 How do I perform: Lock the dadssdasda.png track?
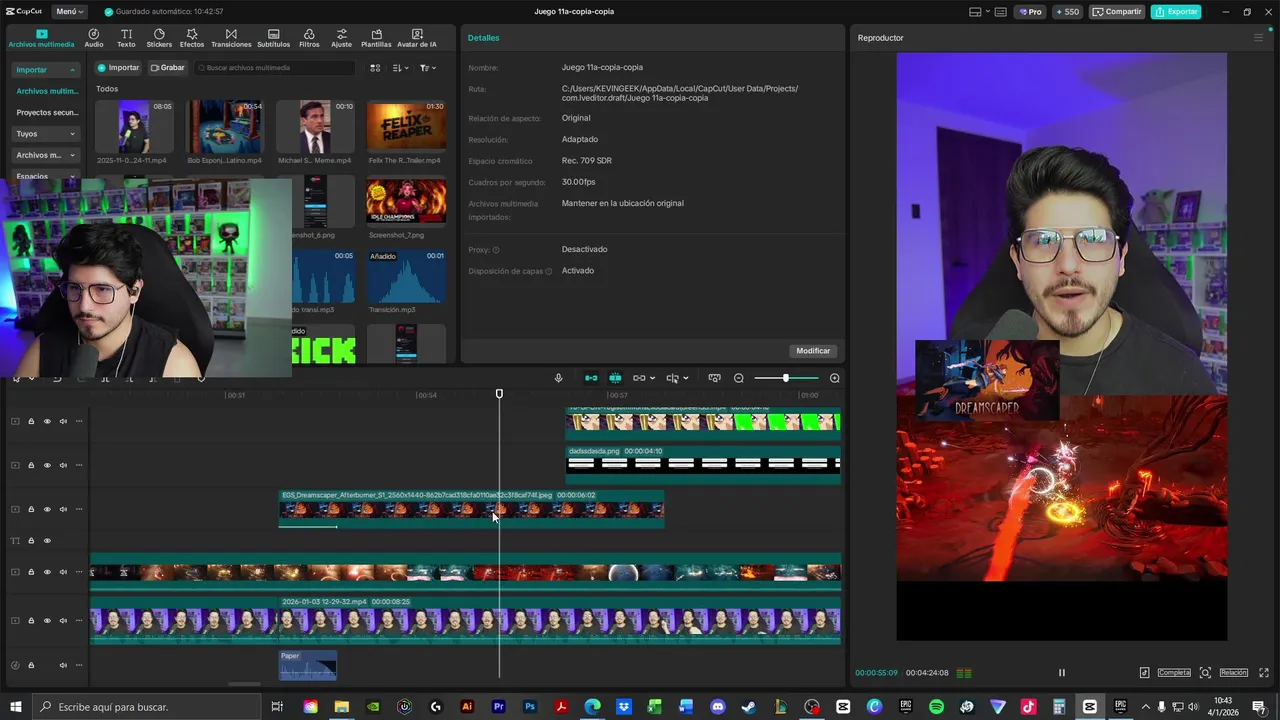[x=31, y=465]
